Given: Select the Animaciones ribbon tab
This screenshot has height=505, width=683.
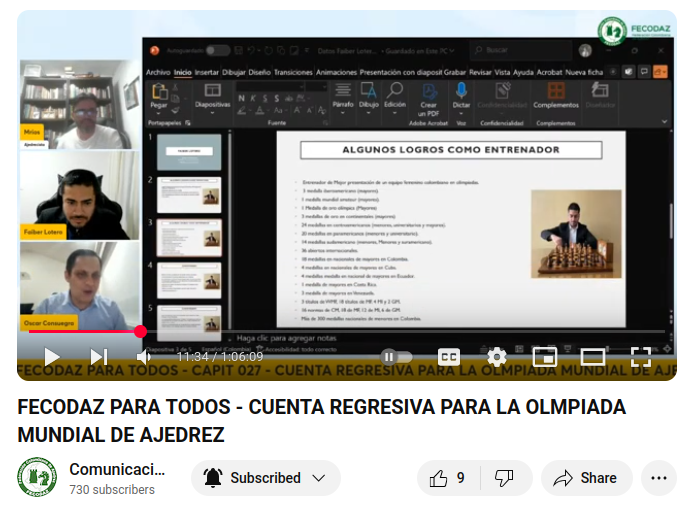Looking at the screenshot, I should click(336, 72).
